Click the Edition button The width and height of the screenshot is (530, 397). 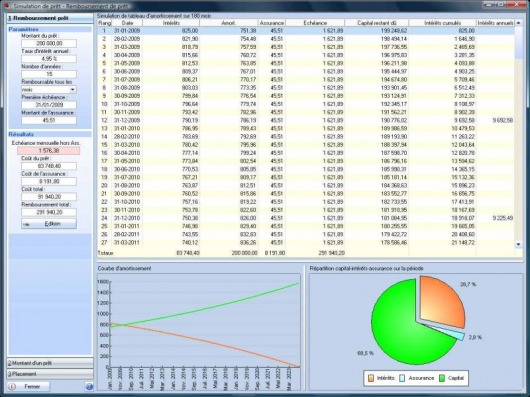point(49,224)
